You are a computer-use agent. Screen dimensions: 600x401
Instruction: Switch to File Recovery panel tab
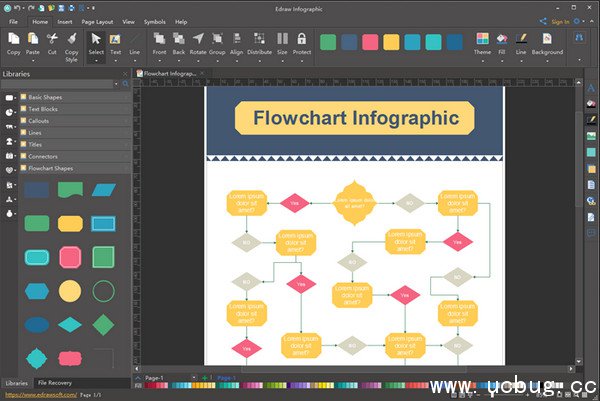[55, 383]
